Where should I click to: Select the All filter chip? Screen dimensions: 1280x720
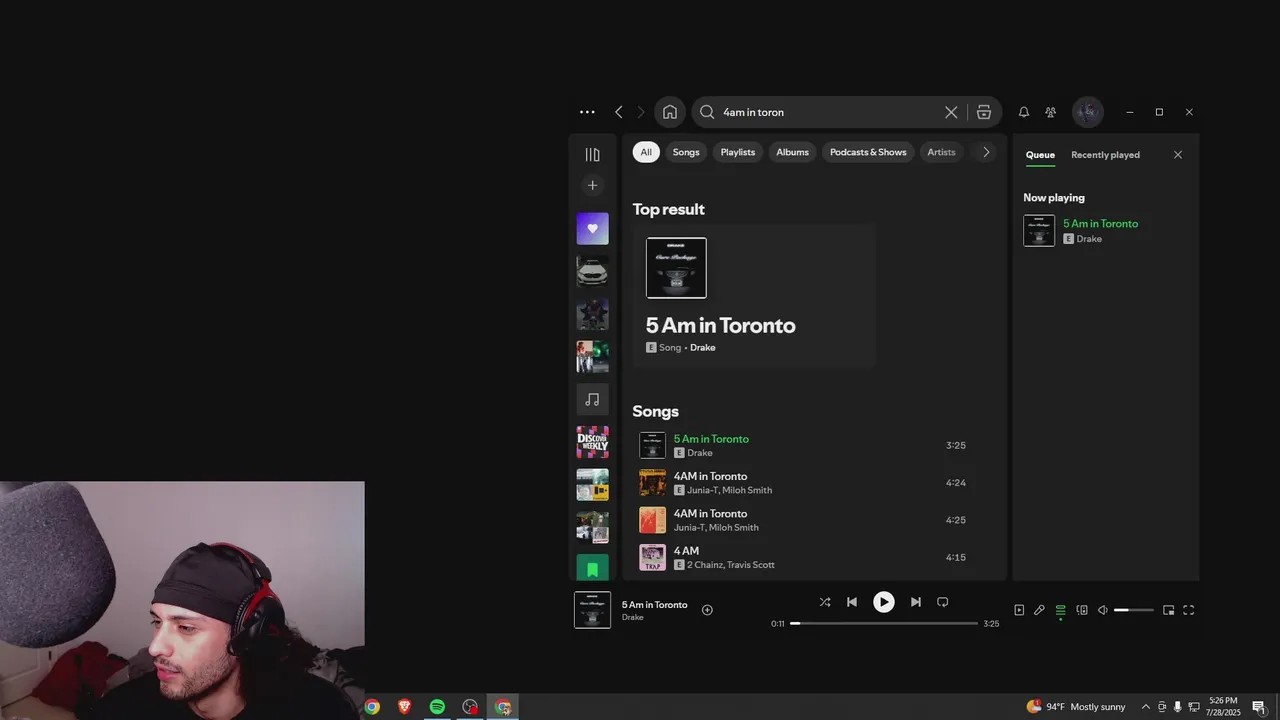pyautogui.click(x=646, y=152)
